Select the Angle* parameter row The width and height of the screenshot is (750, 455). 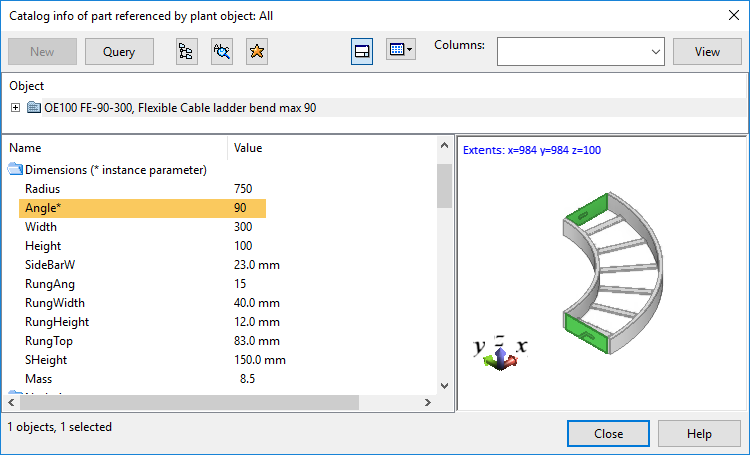(x=142, y=208)
